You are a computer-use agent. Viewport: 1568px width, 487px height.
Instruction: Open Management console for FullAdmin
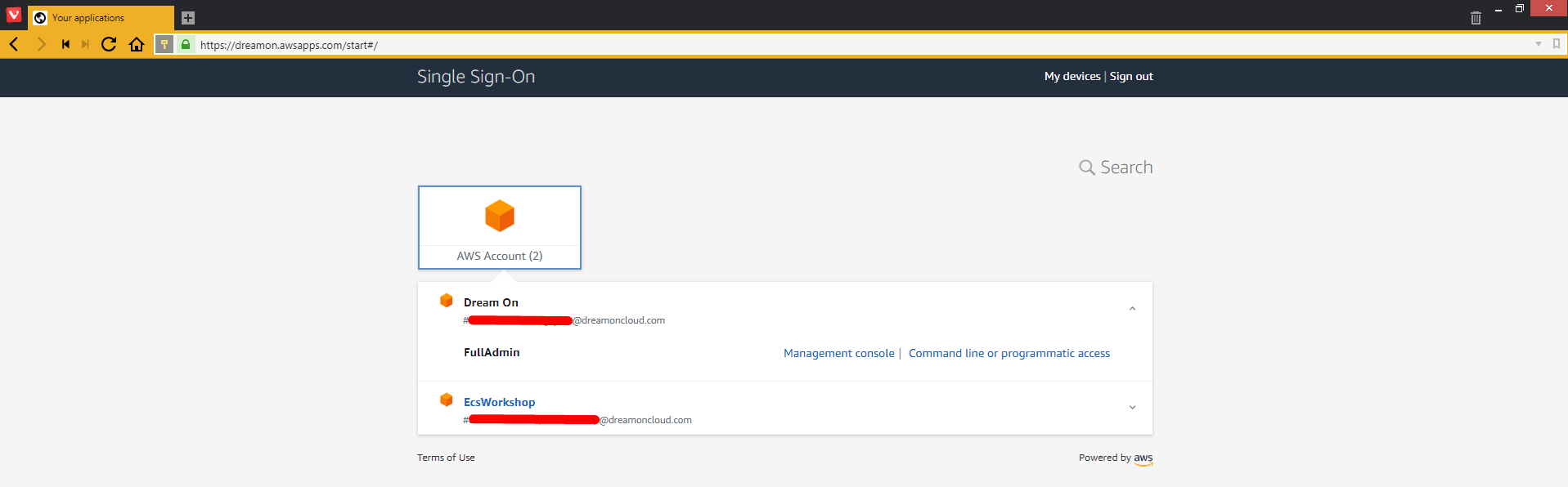click(x=839, y=353)
